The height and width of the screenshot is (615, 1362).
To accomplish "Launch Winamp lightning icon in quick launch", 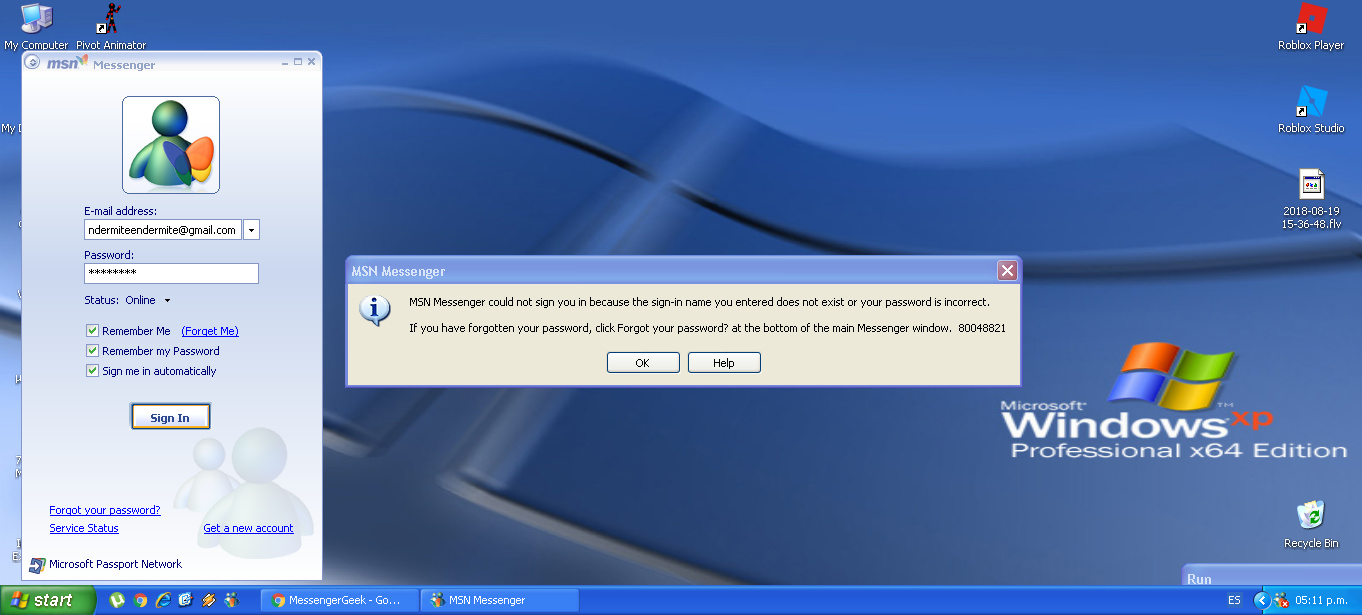I will (x=209, y=600).
